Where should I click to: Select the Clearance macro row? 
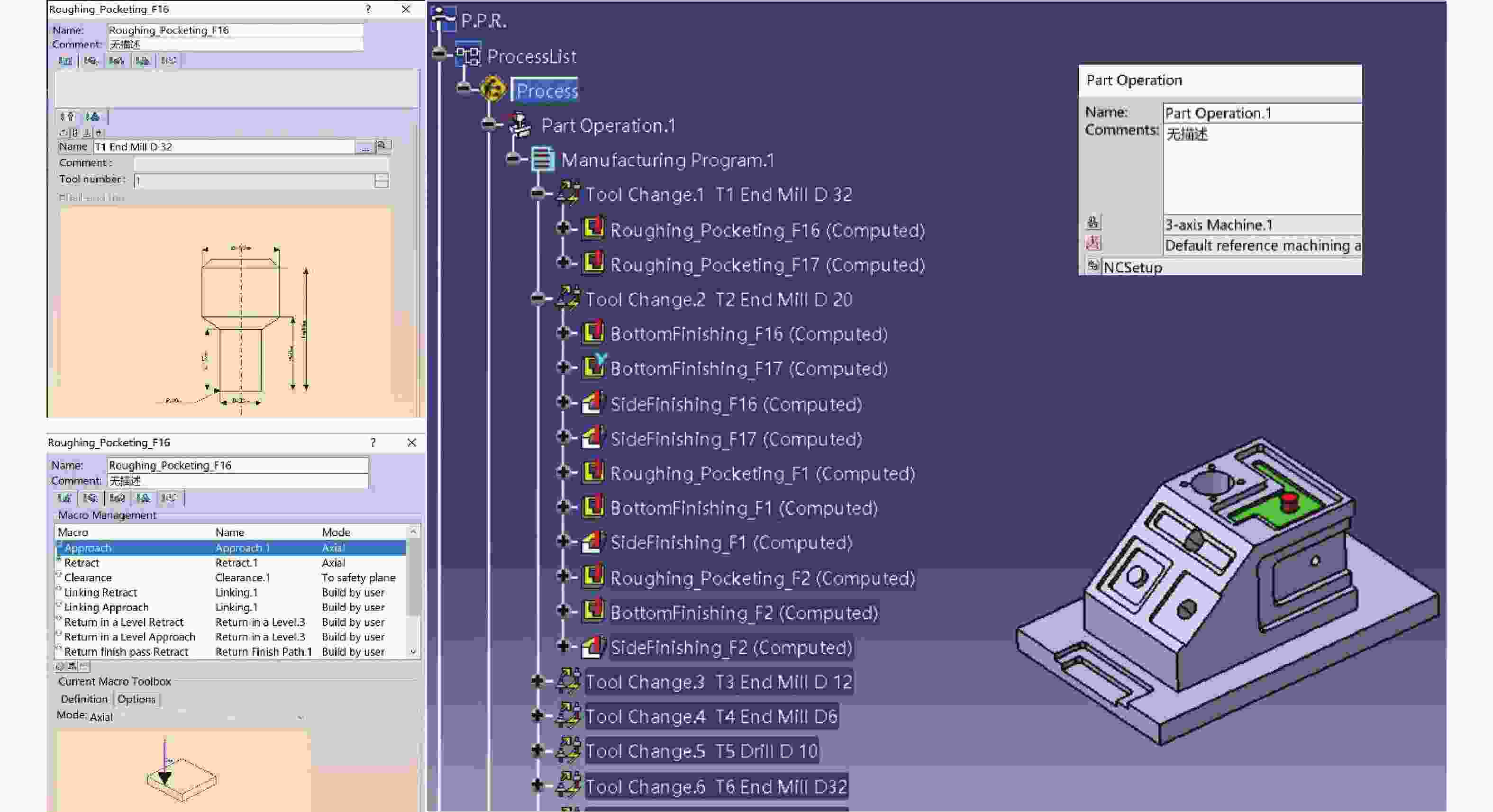click(88, 577)
